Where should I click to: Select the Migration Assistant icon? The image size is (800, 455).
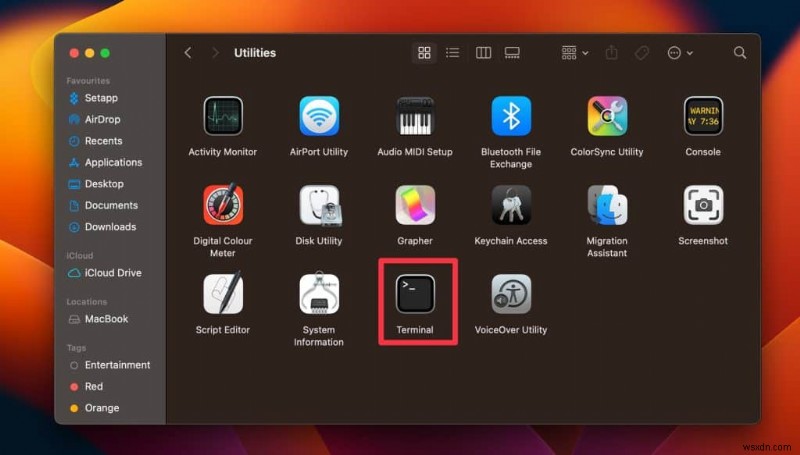click(x=607, y=205)
